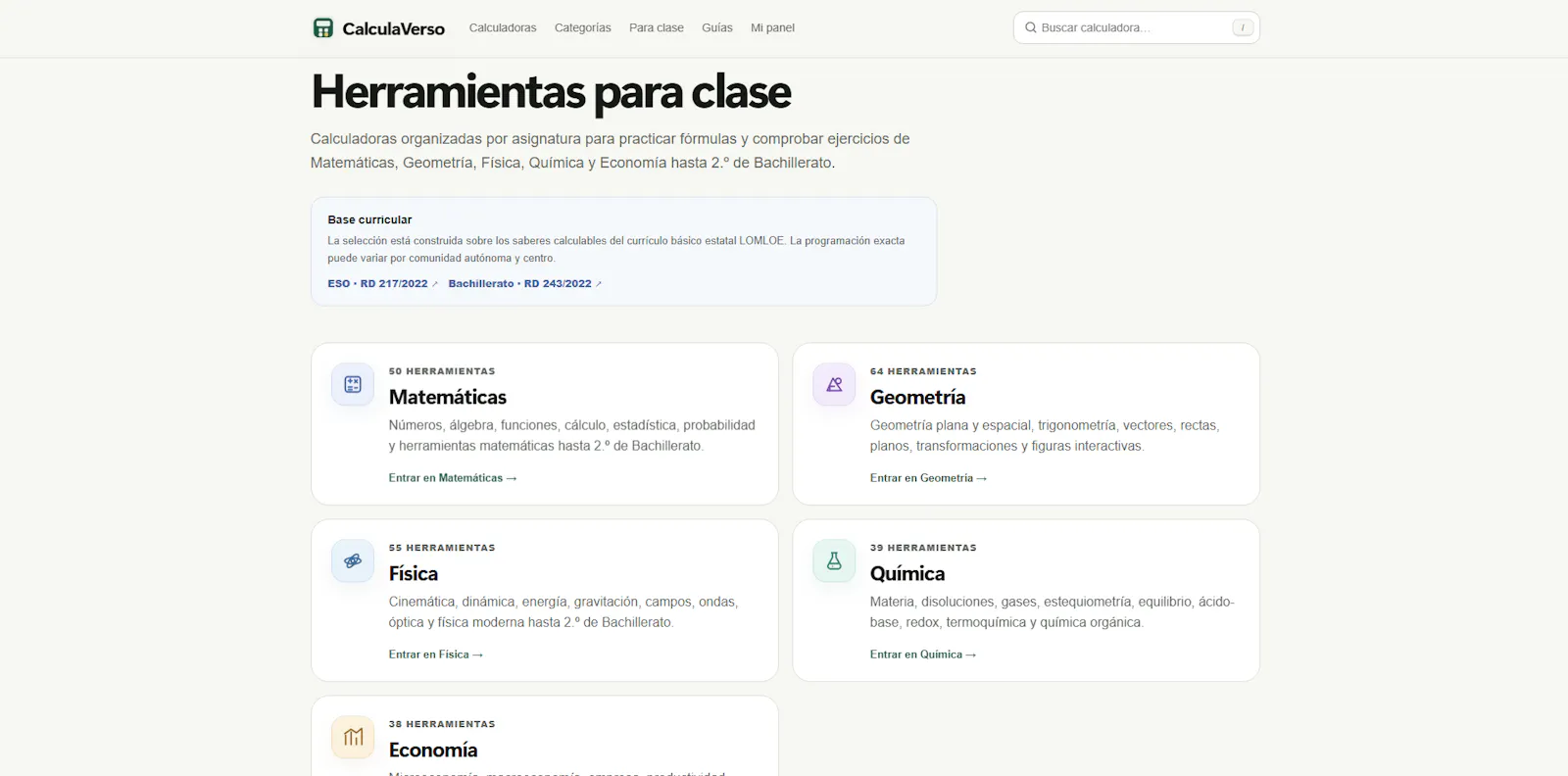Follow the Entrar en Geometría link
Image resolution: width=1568 pixels, height=776 pixels.
[929, 478]
